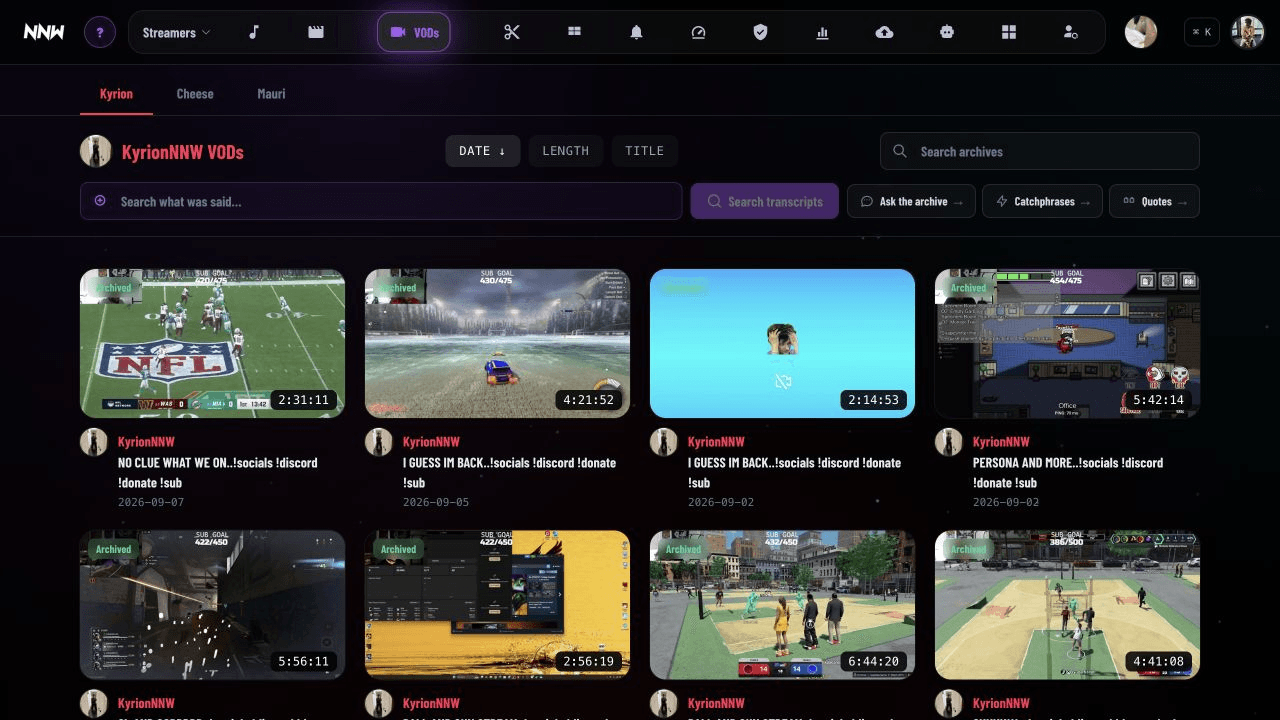Open the robot bot page
The height and width of the screenshot is (720, 1280).
[x=946, y=32]
